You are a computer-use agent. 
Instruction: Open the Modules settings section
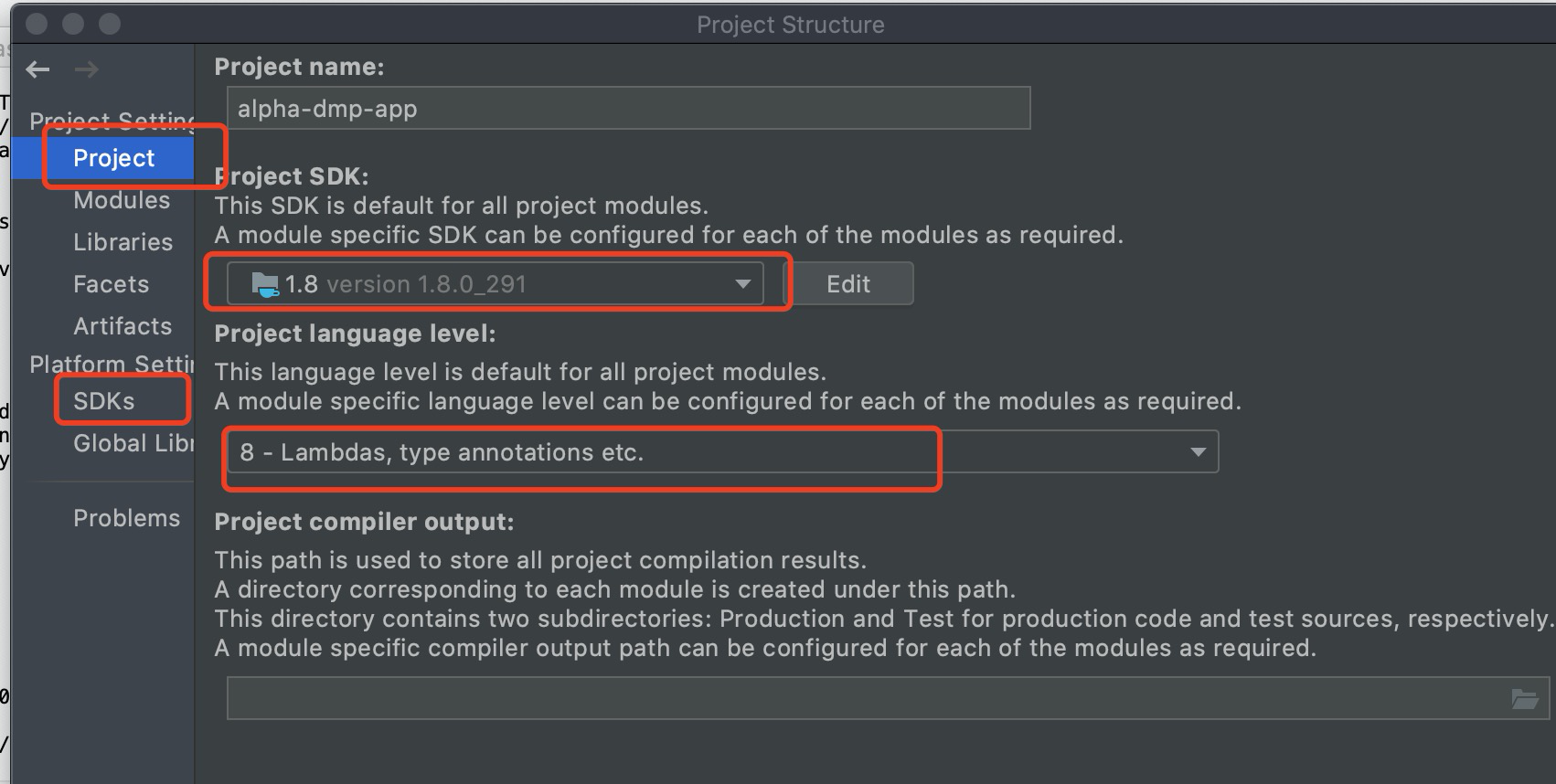tap(122, 200)
